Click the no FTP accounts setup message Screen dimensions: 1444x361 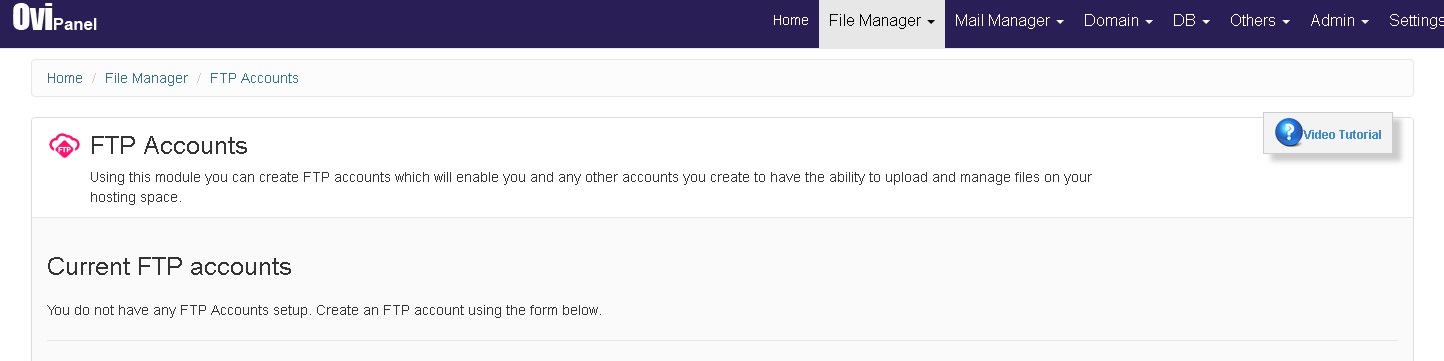point(324,311)
